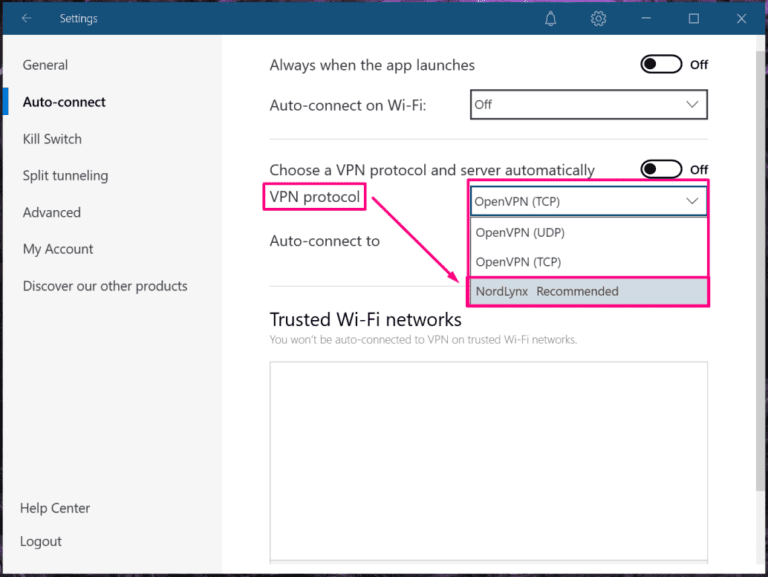The width and height of the screenshot is (768, 577).
Task: Close the Settings window
Action: [x=741, y=19]
